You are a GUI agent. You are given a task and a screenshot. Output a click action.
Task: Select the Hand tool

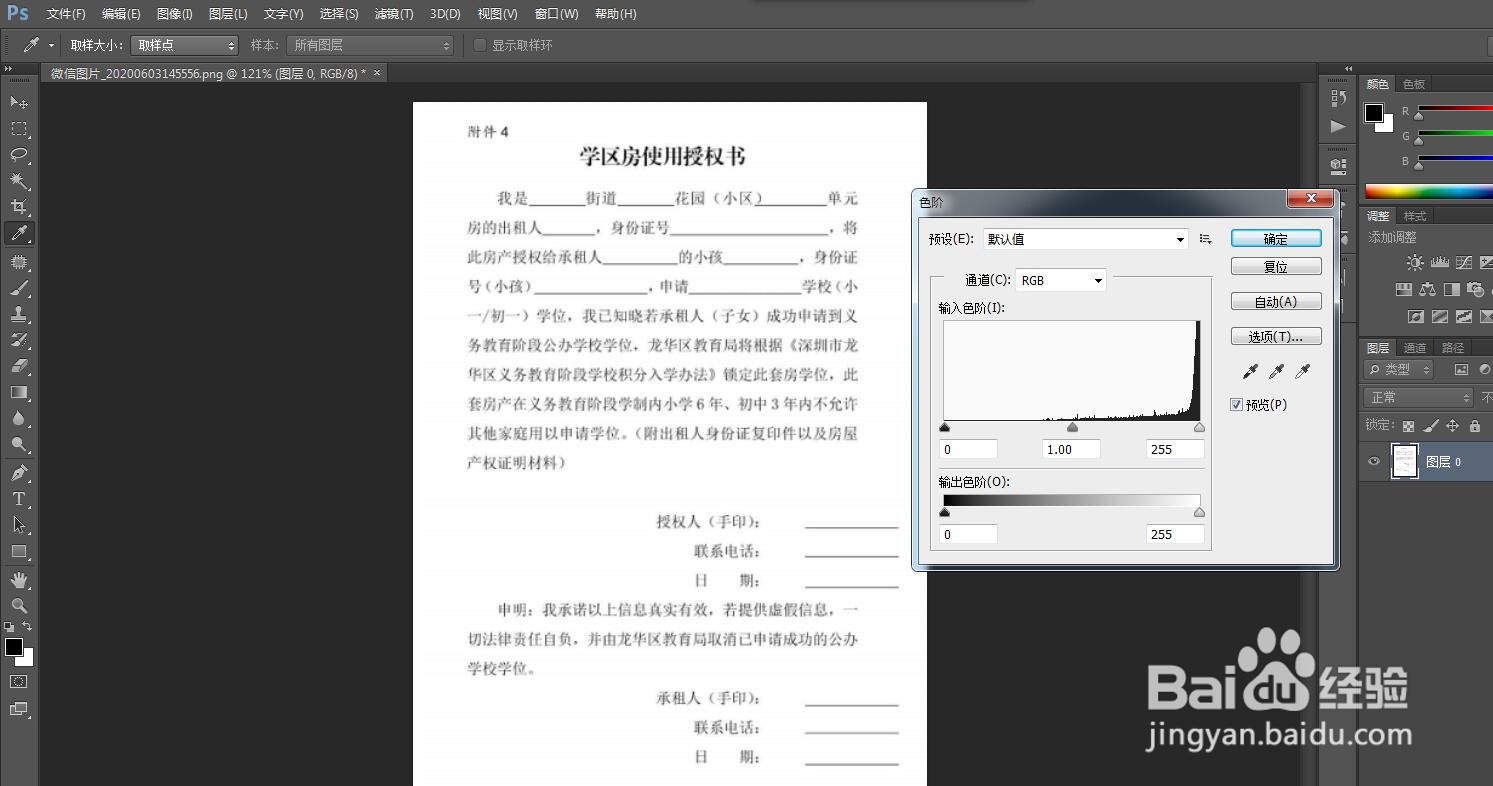coord(18,579)
